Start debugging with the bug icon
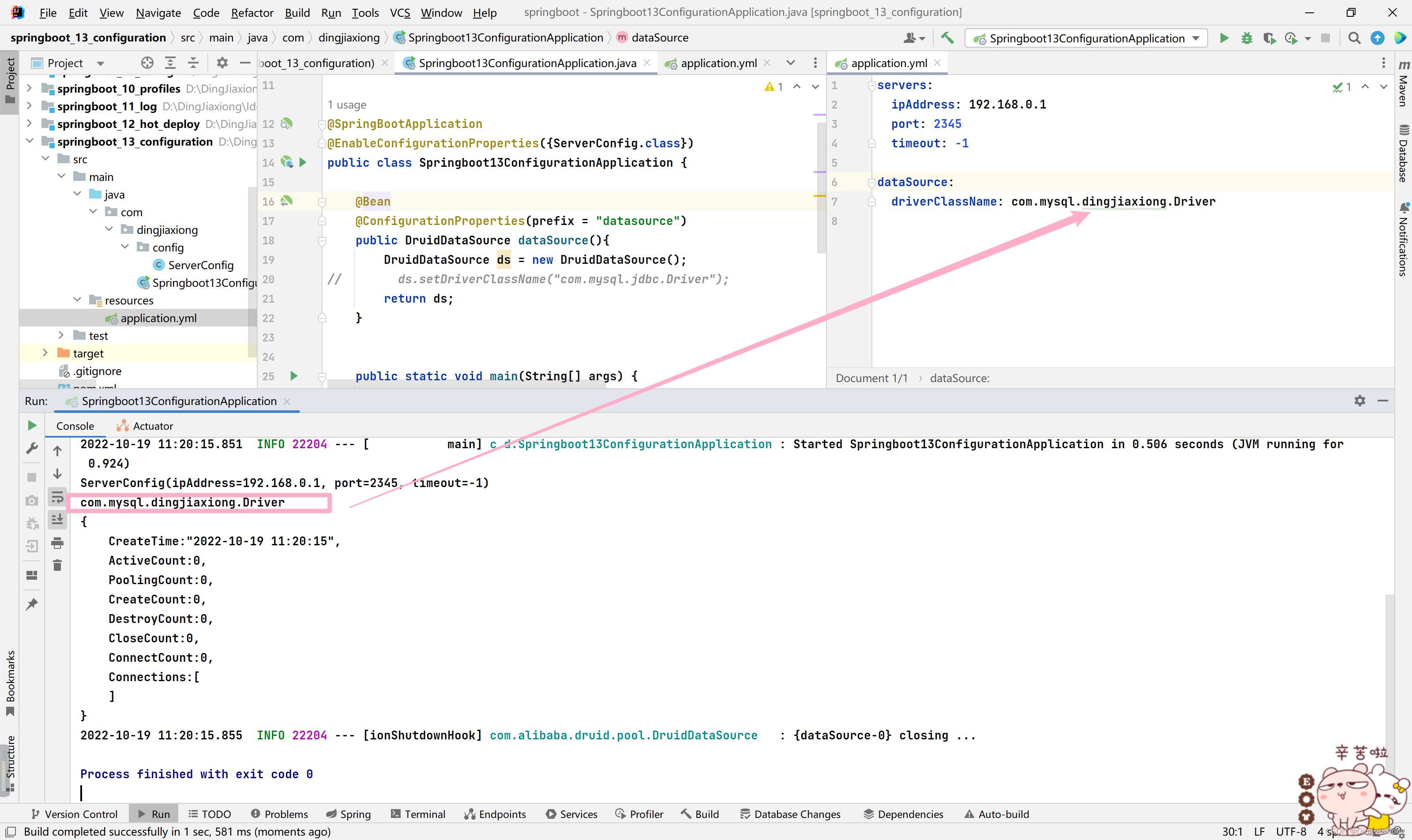 (x=1247, y=38)
